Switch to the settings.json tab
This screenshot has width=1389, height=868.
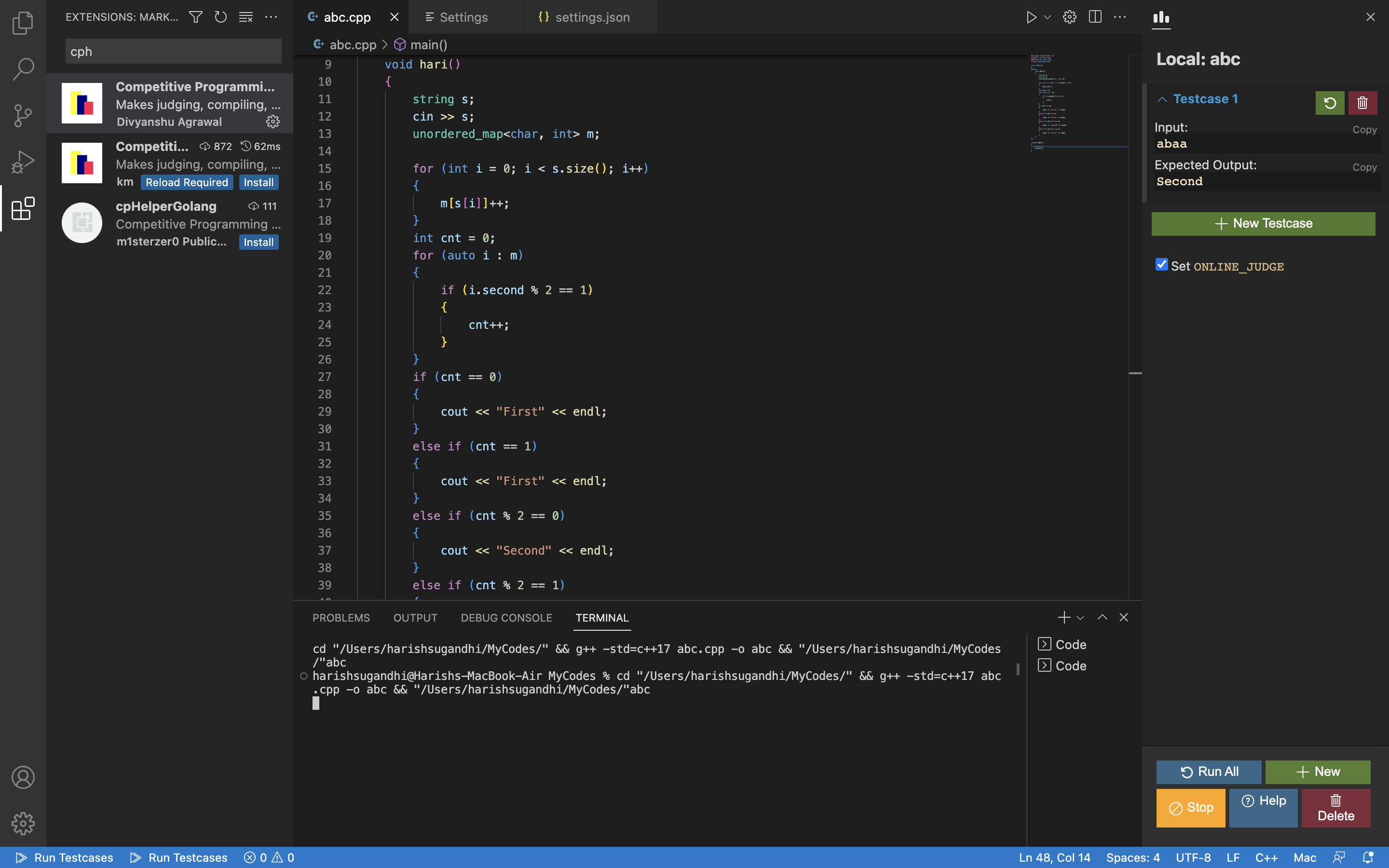tap(591, 17)
